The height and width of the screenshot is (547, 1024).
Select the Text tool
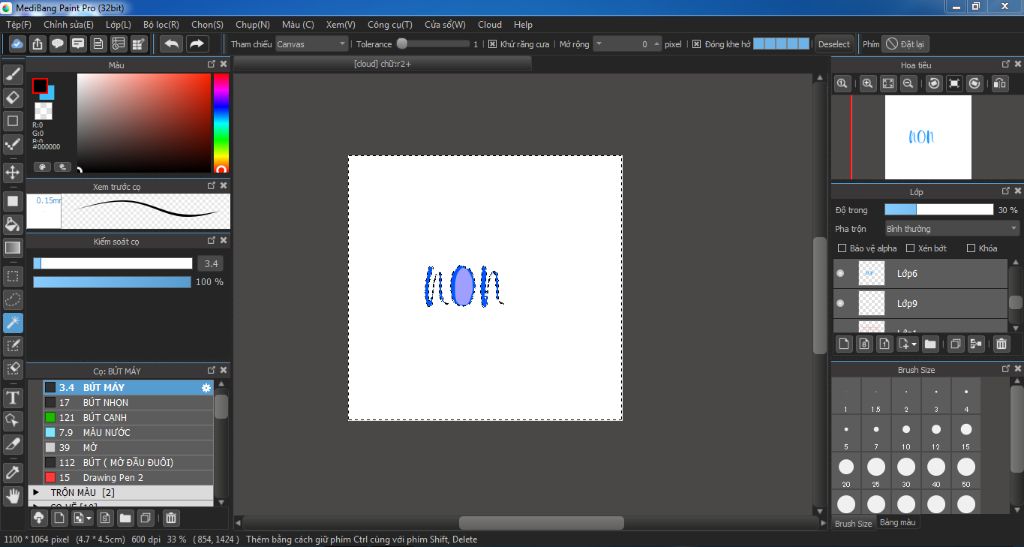coord(12,398)
